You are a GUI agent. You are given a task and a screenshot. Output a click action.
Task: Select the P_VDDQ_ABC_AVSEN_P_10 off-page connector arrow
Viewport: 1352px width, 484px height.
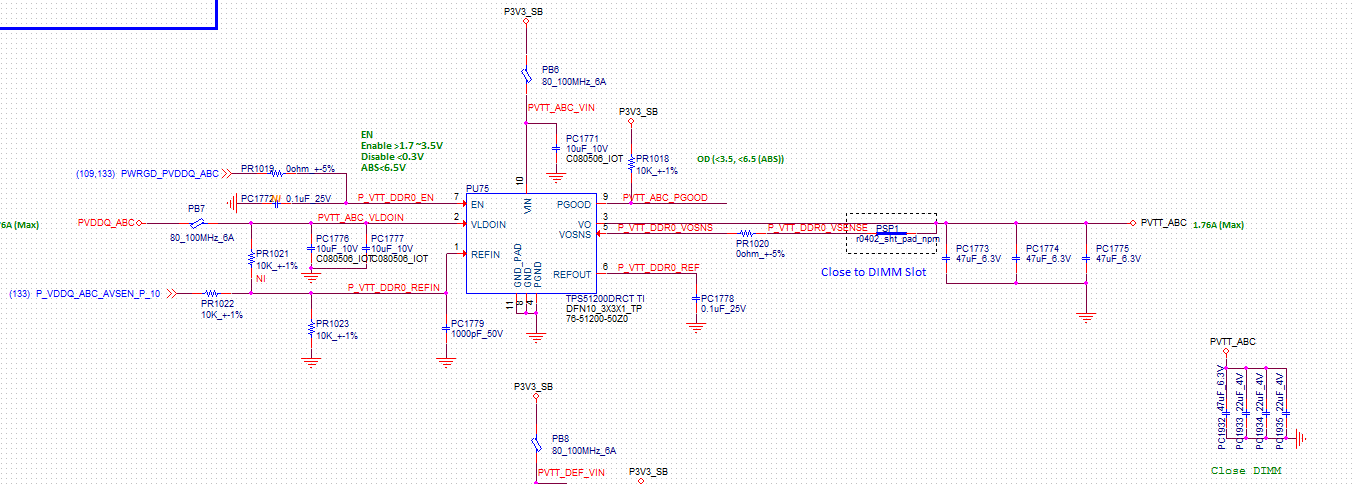171,294
